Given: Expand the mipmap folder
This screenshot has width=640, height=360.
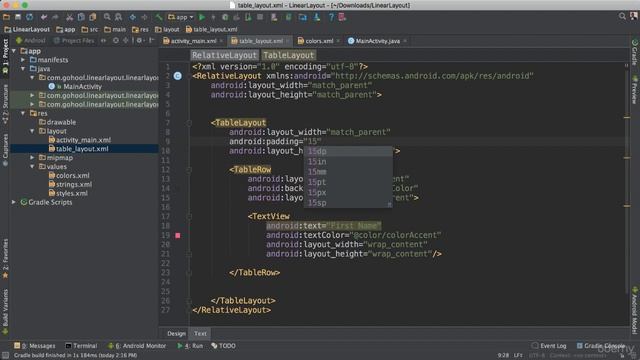Looking at the screenshot, I should (32, 158).
